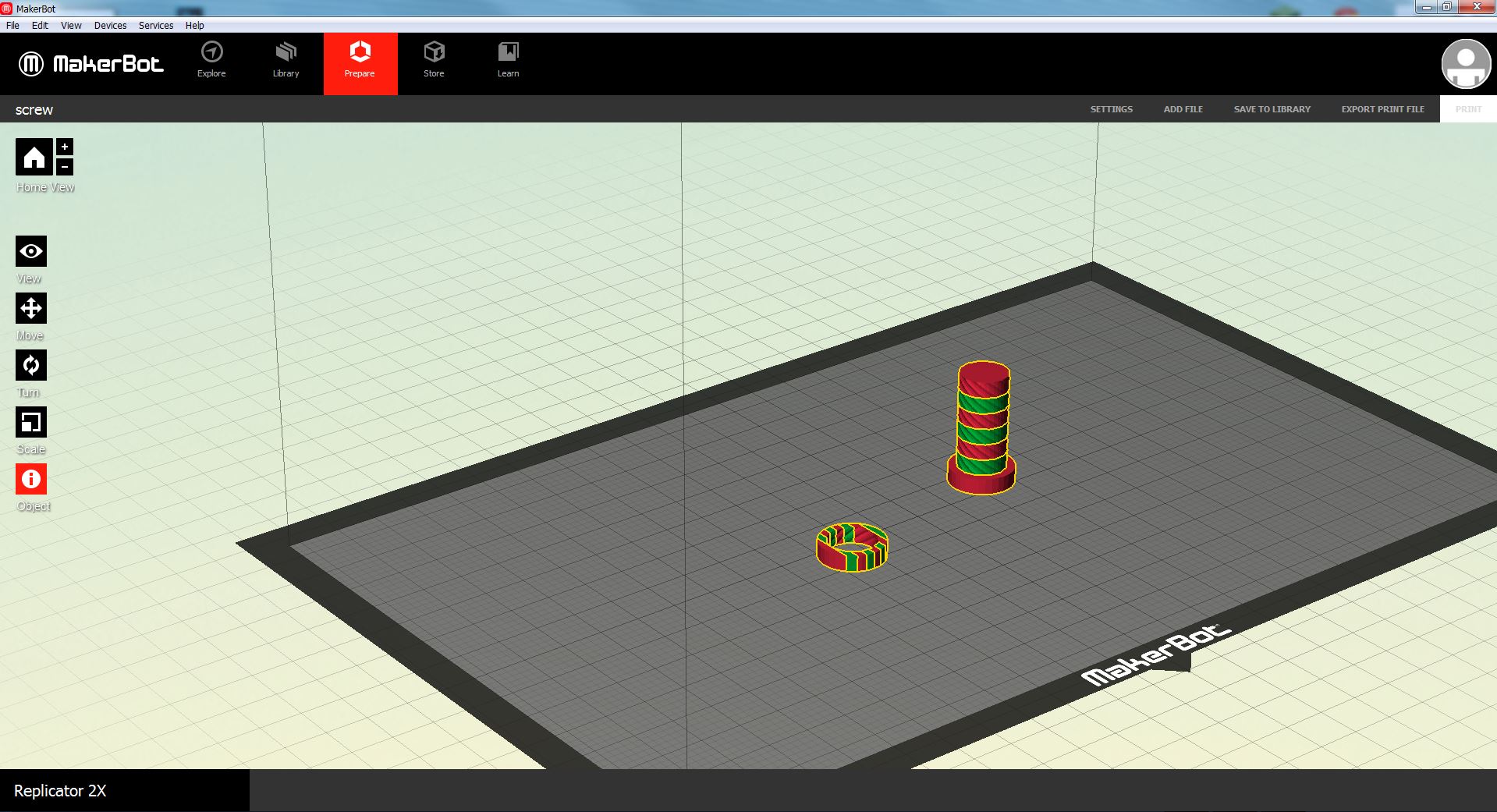Click EXPORT PRINT FILE
Image resolution: width=1497 pixels, height=812 pixels.
pyautogui.click(x=1383, y=109)
